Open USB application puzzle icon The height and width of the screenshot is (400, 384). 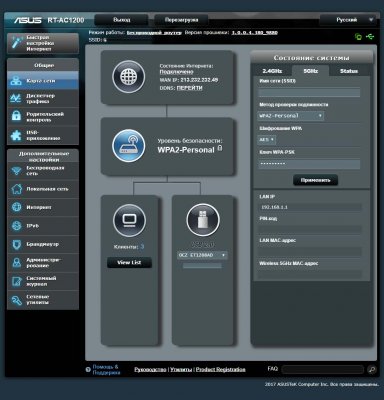pyautogui.click(x=16, y=135)
